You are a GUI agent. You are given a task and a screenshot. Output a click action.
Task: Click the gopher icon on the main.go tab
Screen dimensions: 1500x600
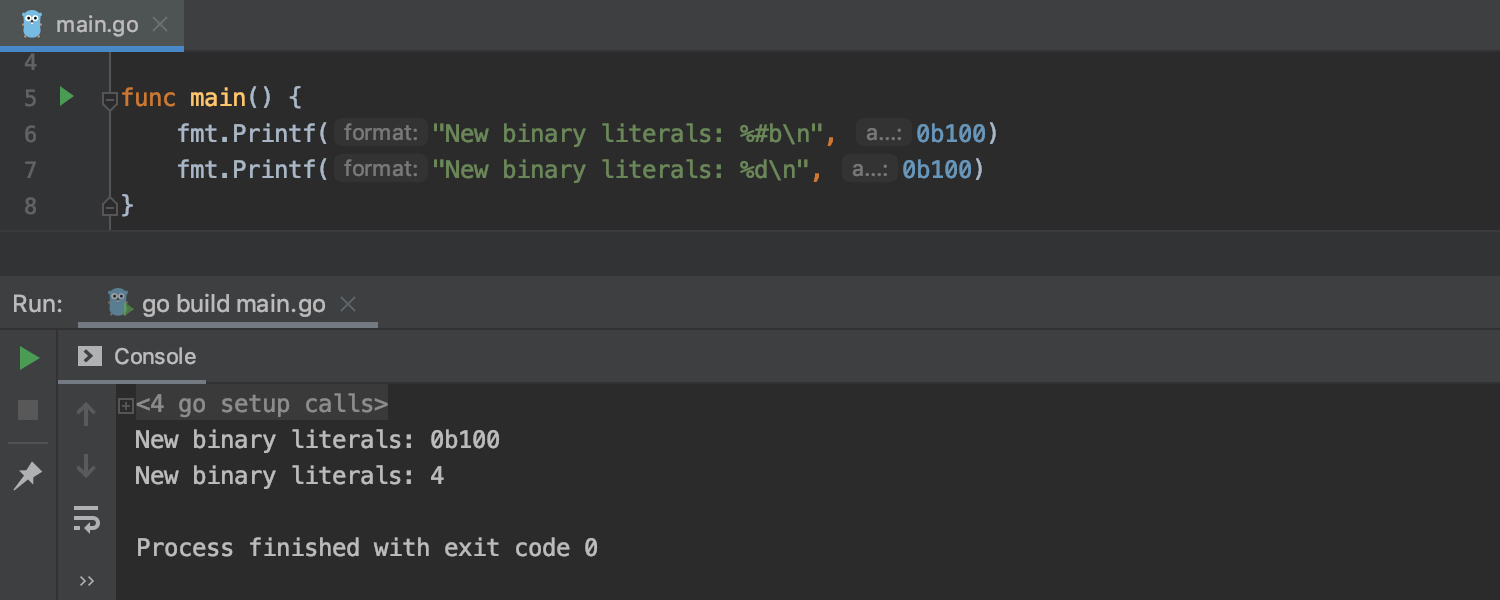[32, 24]
